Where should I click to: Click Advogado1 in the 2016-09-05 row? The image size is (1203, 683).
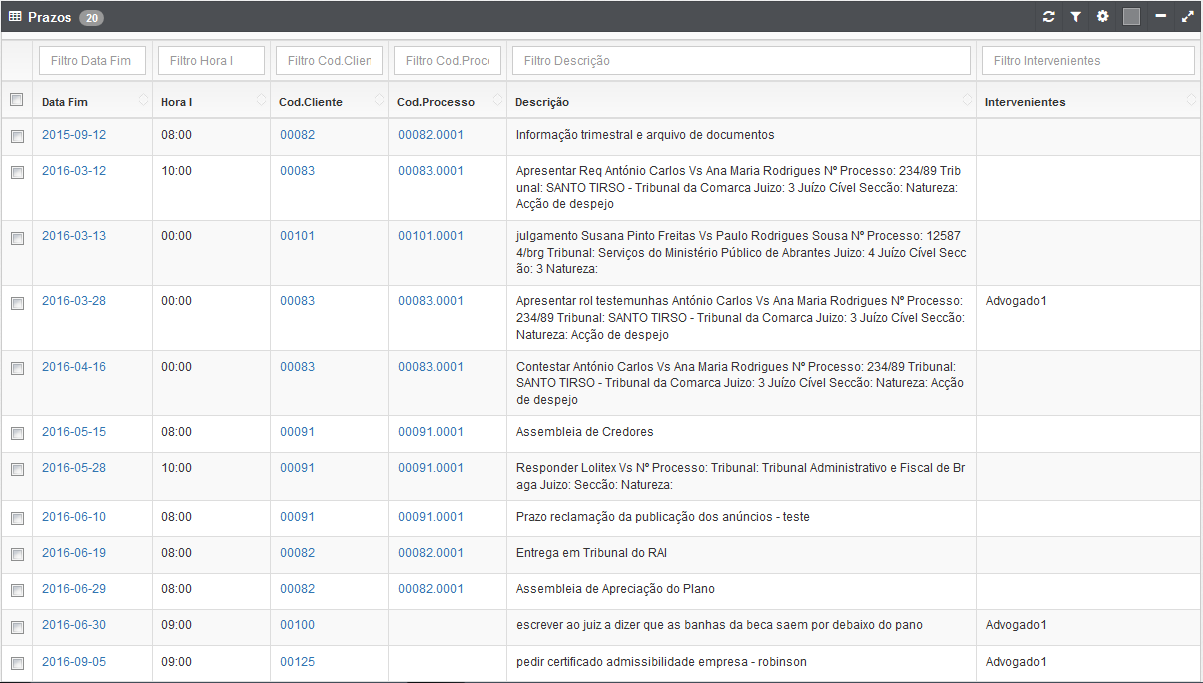point(1016,662)
